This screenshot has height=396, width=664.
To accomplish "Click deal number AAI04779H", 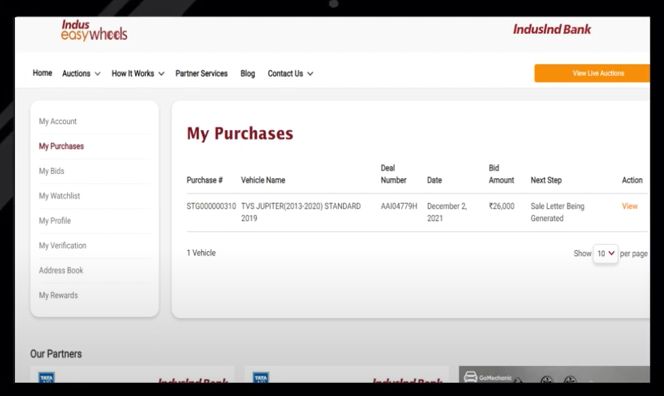I will [x=399, y=206].
